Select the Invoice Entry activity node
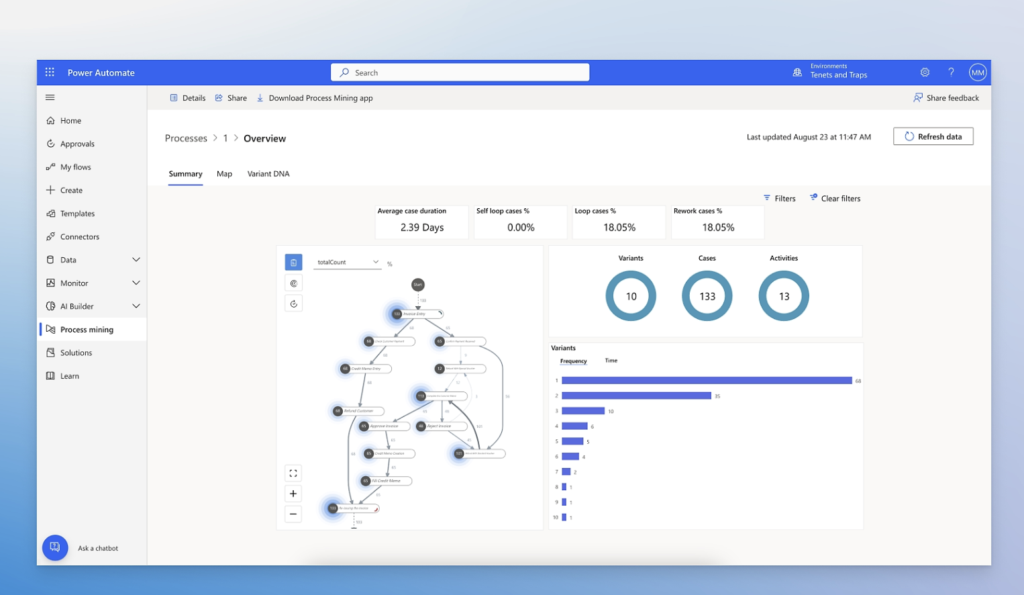 pos(417,314)
